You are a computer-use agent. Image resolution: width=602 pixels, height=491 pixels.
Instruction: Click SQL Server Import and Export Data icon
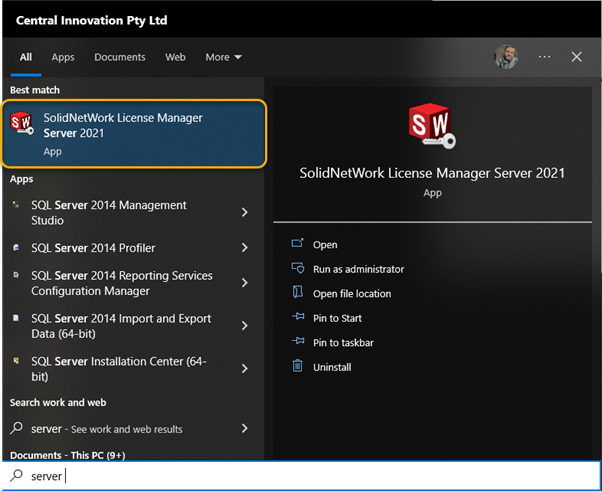point(16,318)
